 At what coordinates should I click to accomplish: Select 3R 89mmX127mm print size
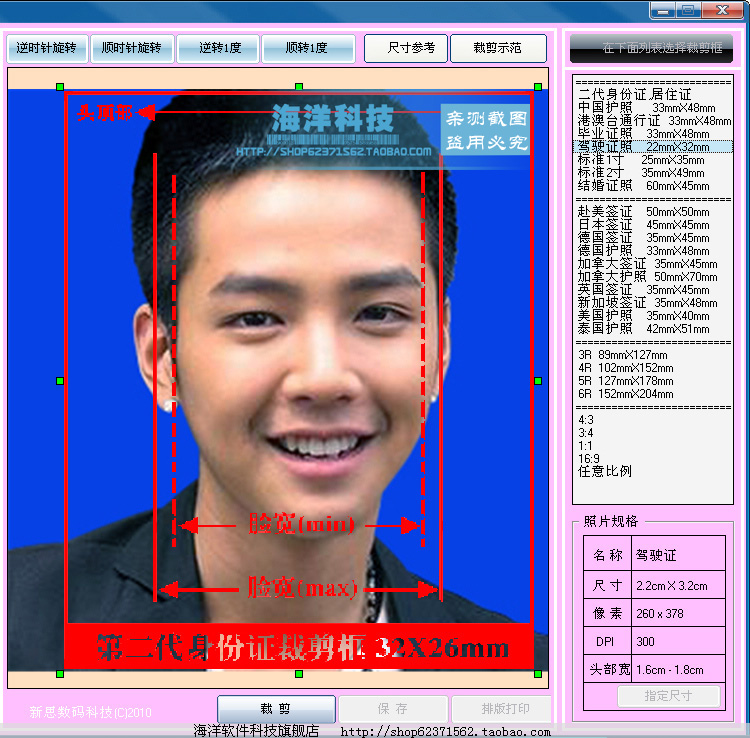point(652,355)
